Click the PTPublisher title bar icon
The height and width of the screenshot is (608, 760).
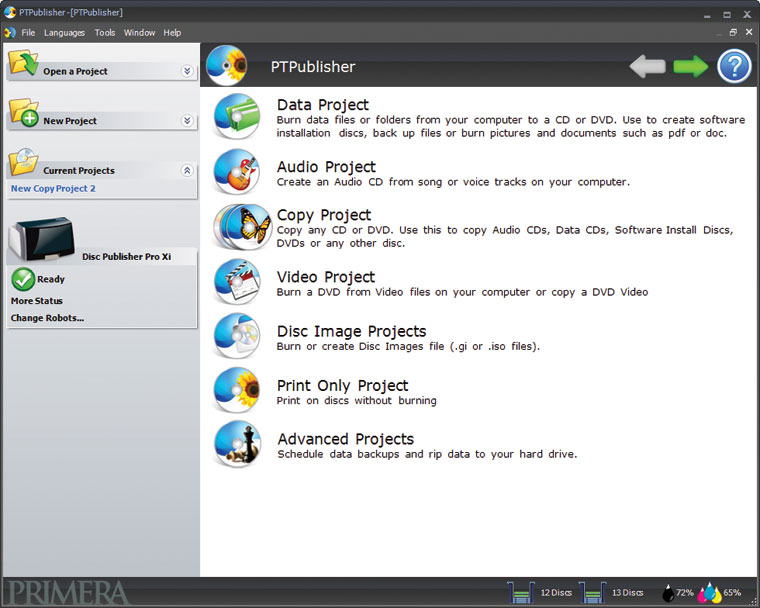[9, 12]
